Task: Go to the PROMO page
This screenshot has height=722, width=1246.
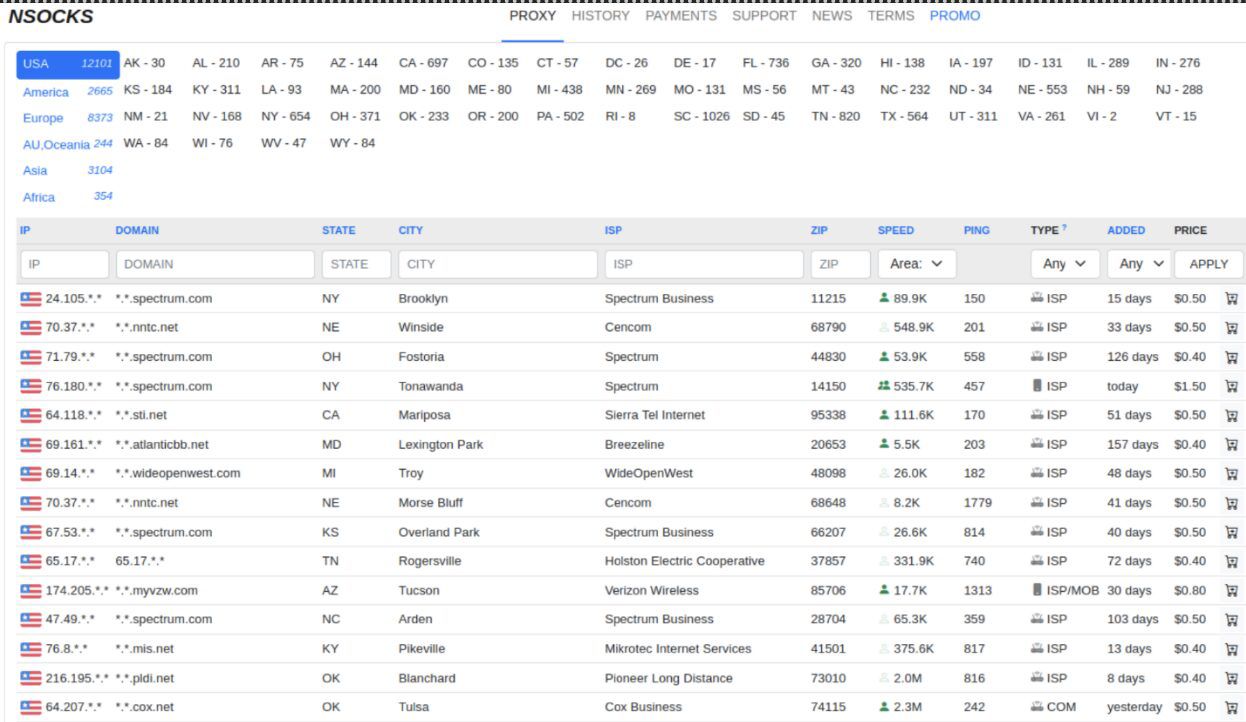Action: (954, 16)
